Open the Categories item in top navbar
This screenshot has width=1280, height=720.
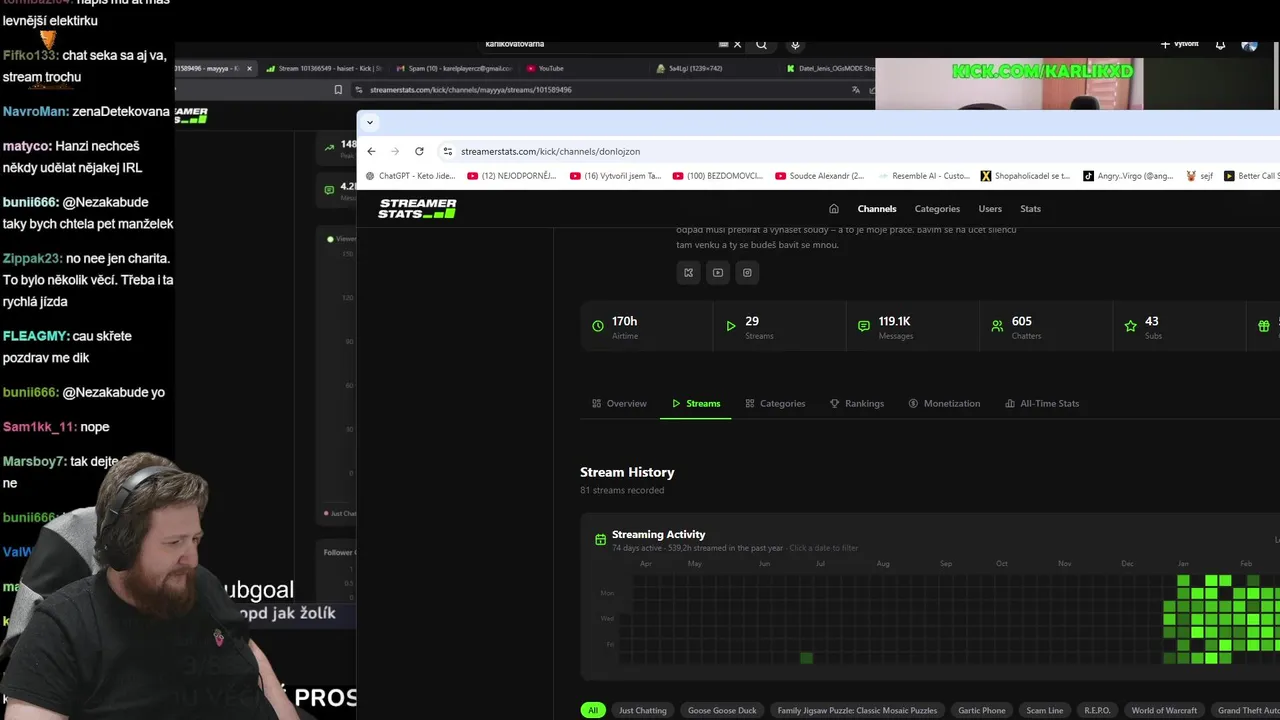tap(937, 209)
